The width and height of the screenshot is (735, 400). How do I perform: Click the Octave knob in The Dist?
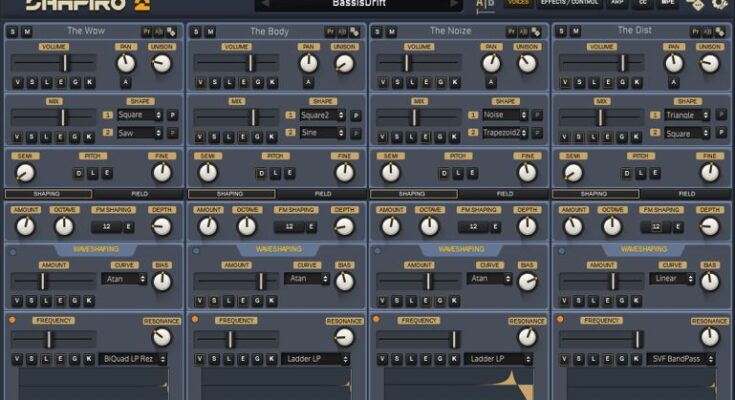click(612, 226)
